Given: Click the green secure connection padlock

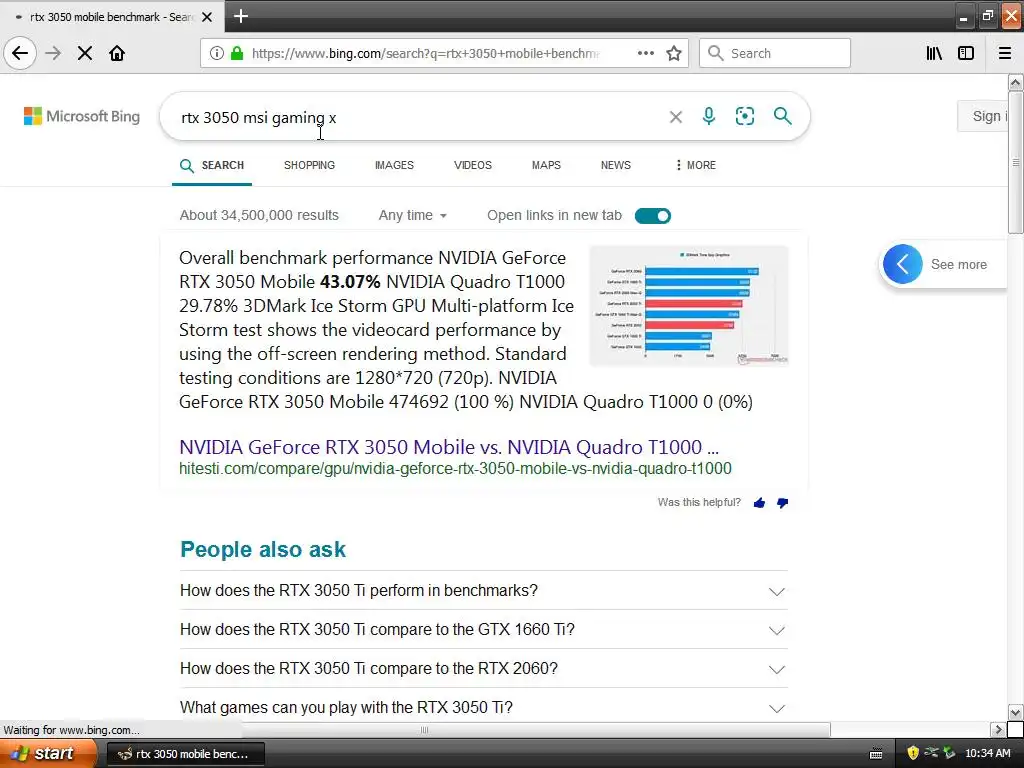Looking at the screenshot, I should [x=237, y=53].
